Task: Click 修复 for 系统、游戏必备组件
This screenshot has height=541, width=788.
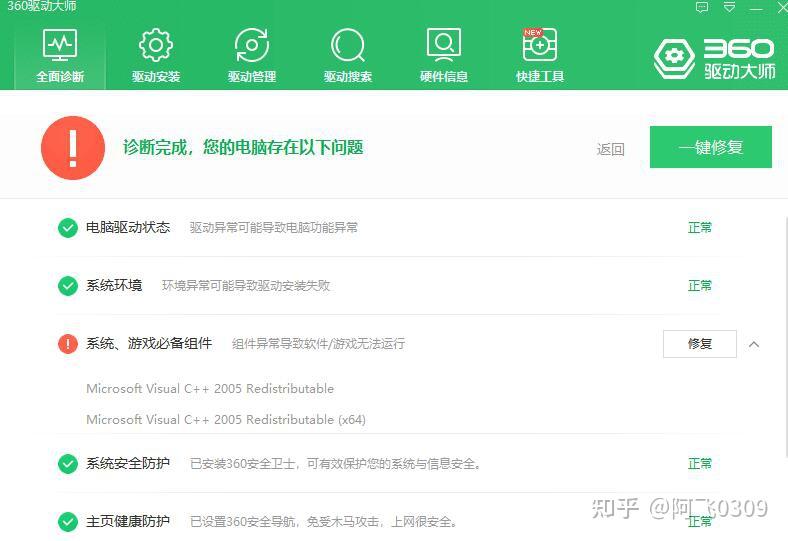Action: [x=700, y=344]
